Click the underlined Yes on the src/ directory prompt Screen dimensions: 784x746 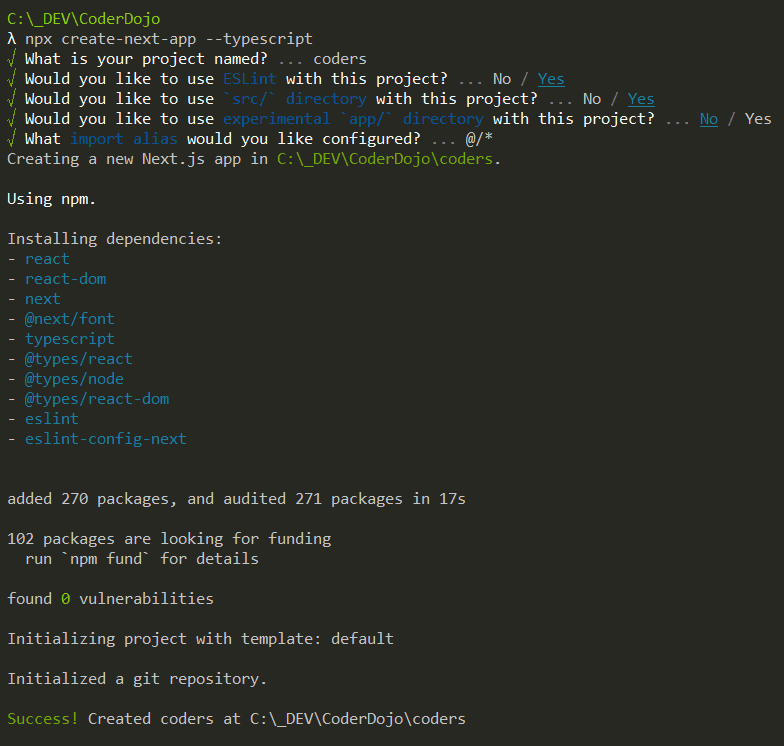[641, 99]
